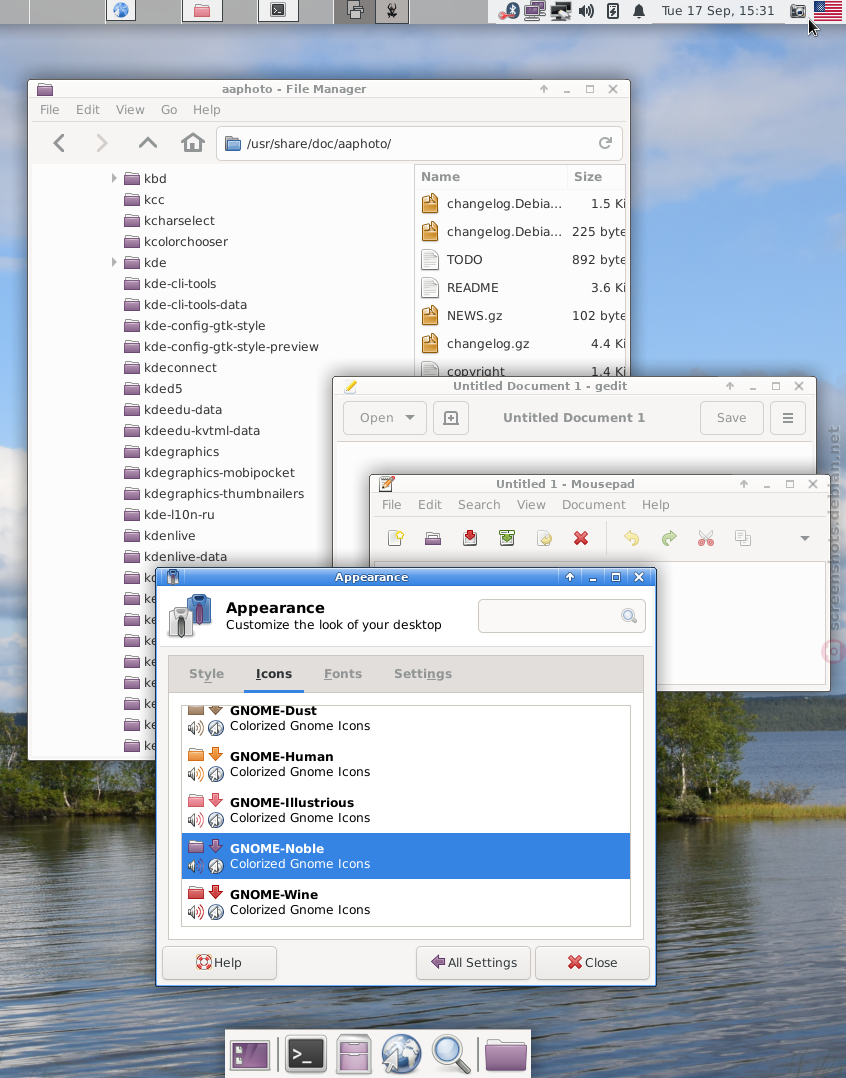Click the US flag keyboard layout
This screenshot has width=846, height=1078.
click(828, 11)
